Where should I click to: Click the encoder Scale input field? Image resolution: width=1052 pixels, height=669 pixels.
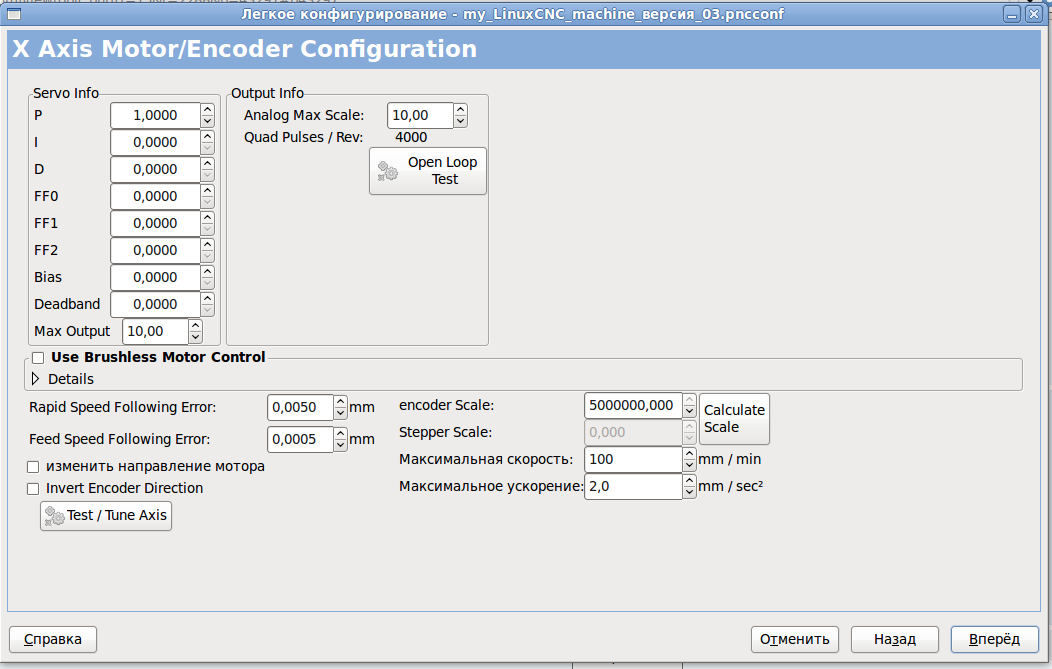[x=633, y=405]
